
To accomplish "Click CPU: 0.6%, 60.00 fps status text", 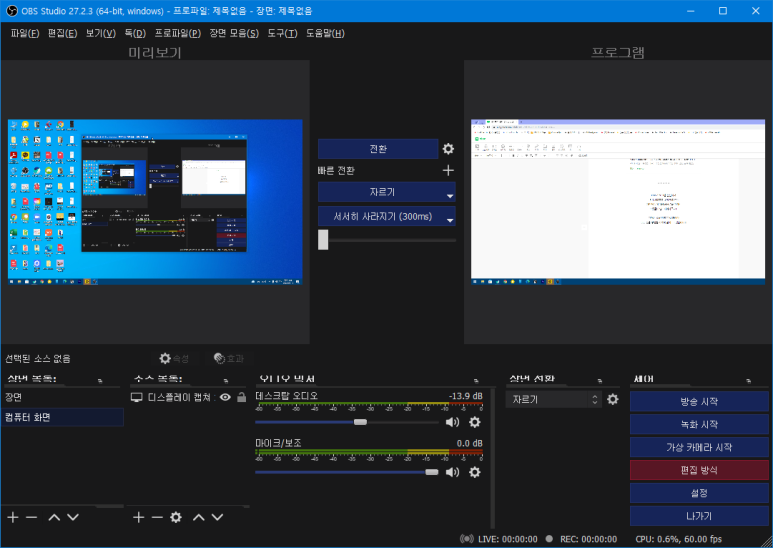I will [678, 539].
